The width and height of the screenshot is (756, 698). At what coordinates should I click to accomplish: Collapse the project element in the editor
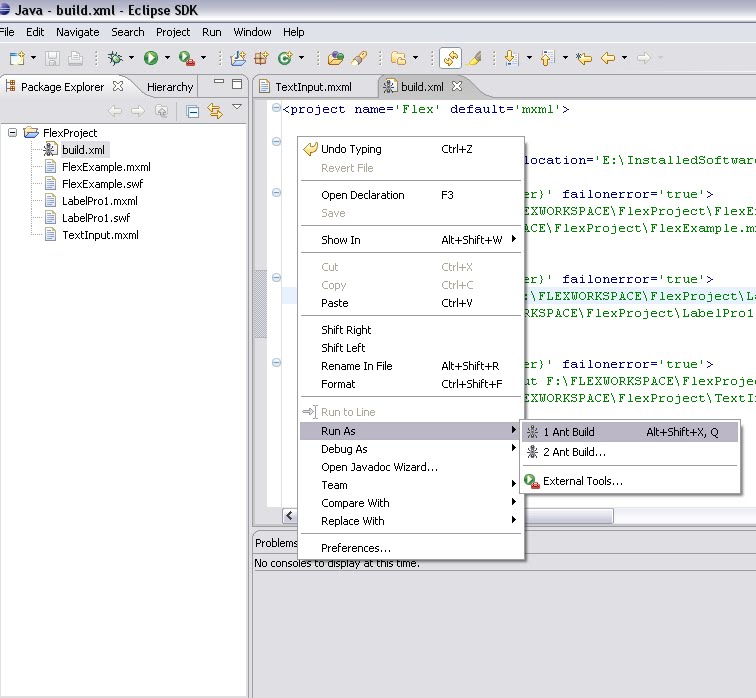tap(276, 107)
